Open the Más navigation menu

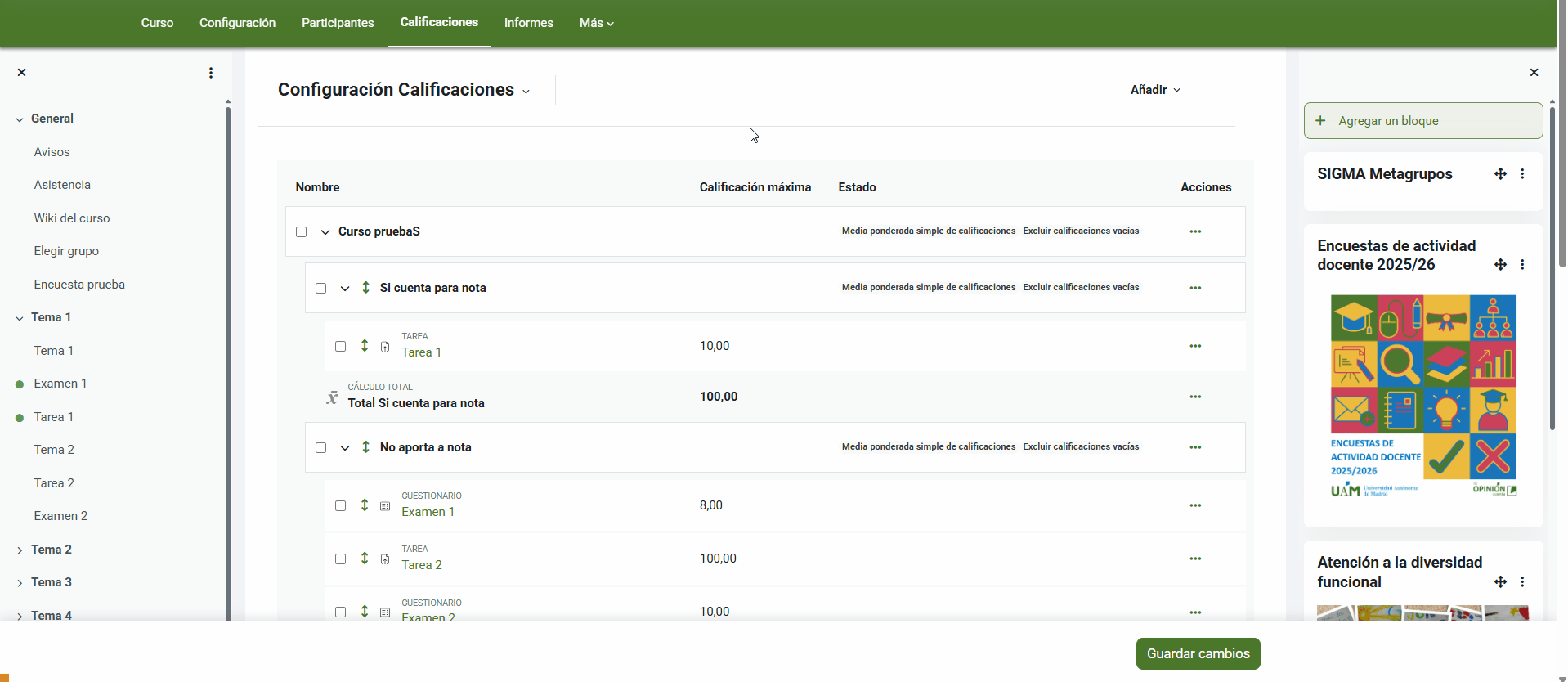coord(596,23)
